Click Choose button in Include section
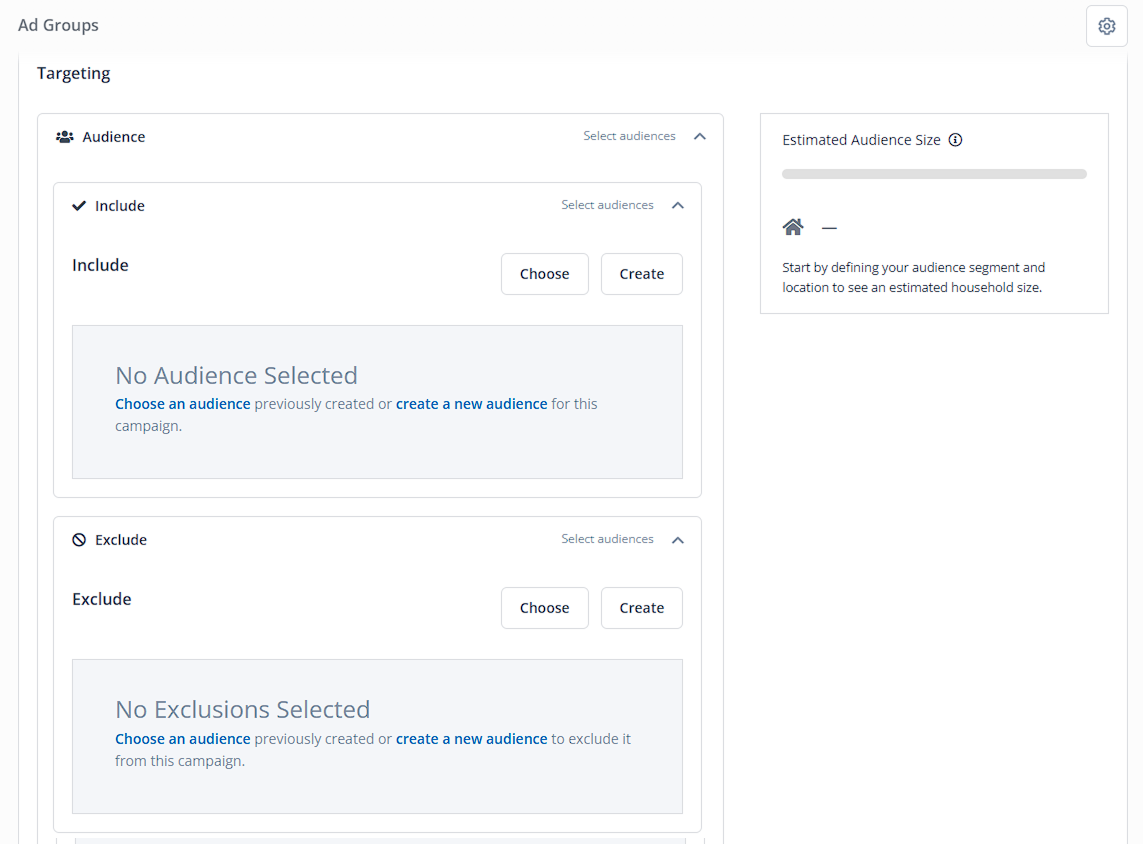Screen dimensions: 1143x844 [545, 274]
